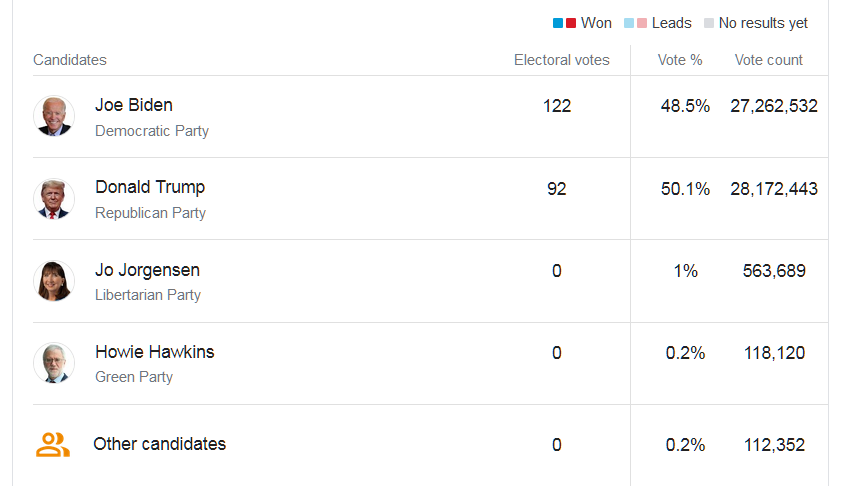Viewport: 849px width, 486px height.
Task: Click the pink Leads legend swatch
Action: 642,23
